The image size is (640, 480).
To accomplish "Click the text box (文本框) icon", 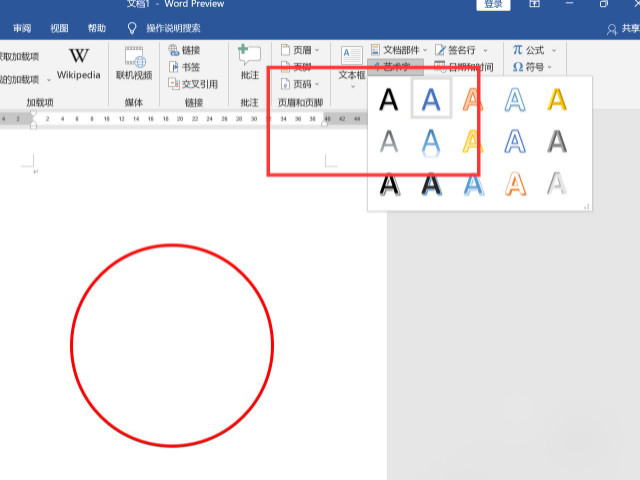I will (x=351, y=56).
